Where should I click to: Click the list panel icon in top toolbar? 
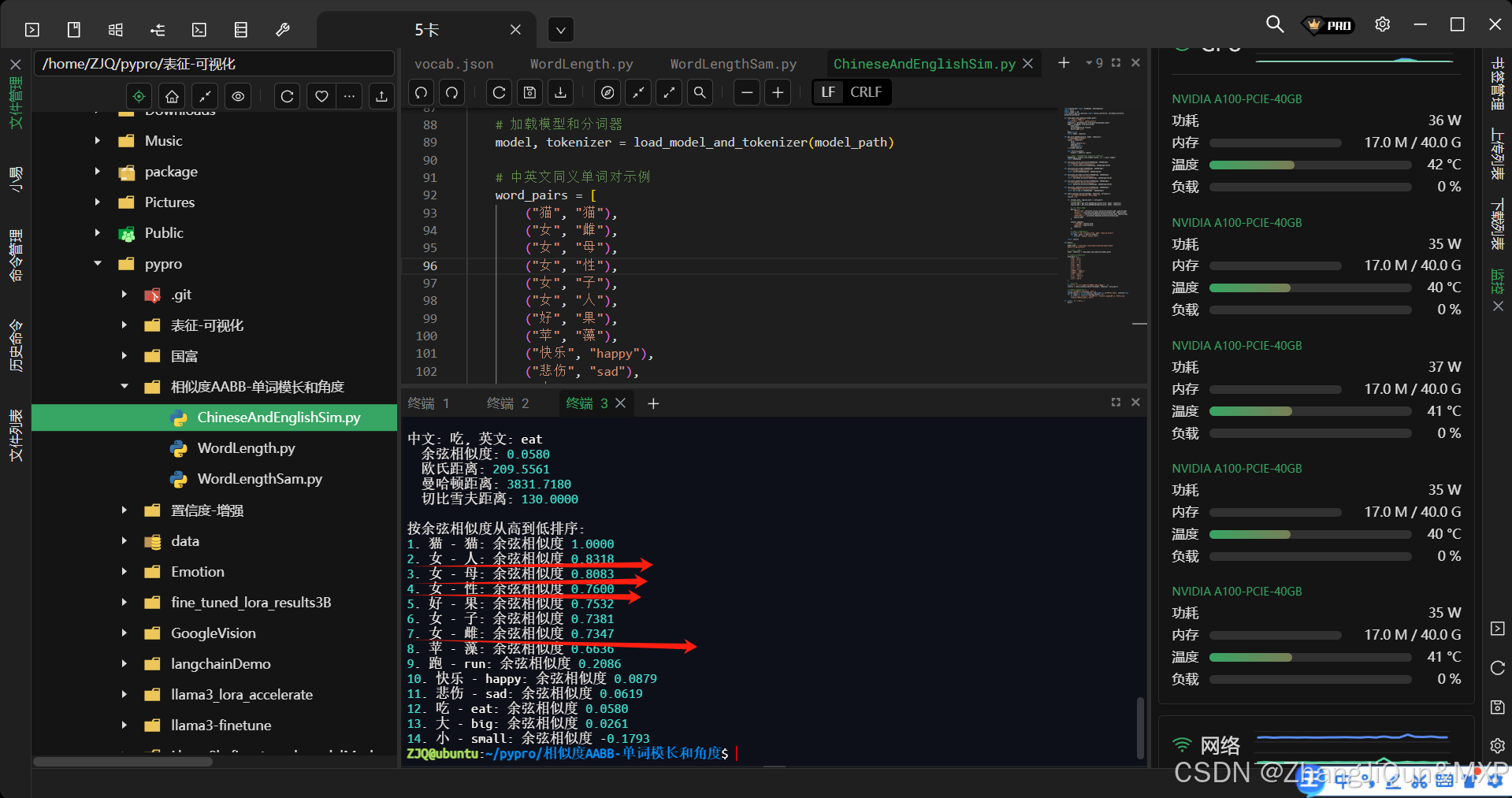coord(241,30)
